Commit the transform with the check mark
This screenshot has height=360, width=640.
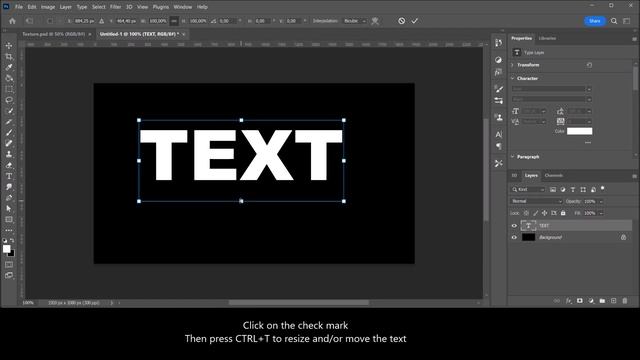pyautogui.click(x=415, y=21)
